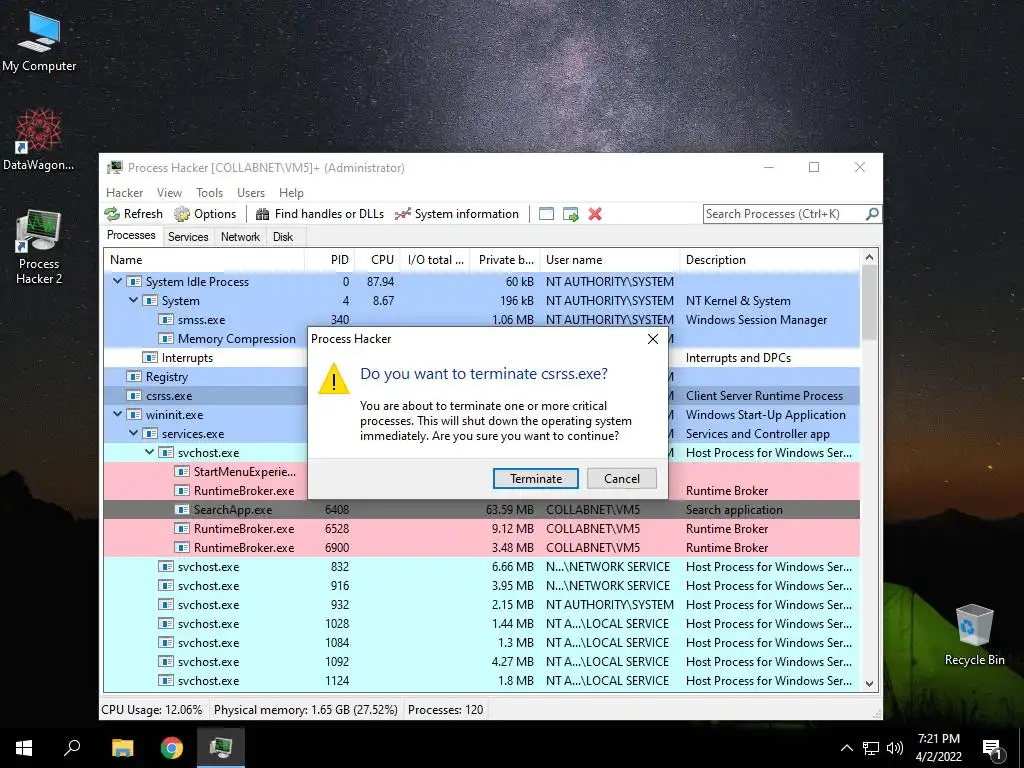Click CPU Usage status bar entry
Viewport: 1024px width, 768px height.
152,710
